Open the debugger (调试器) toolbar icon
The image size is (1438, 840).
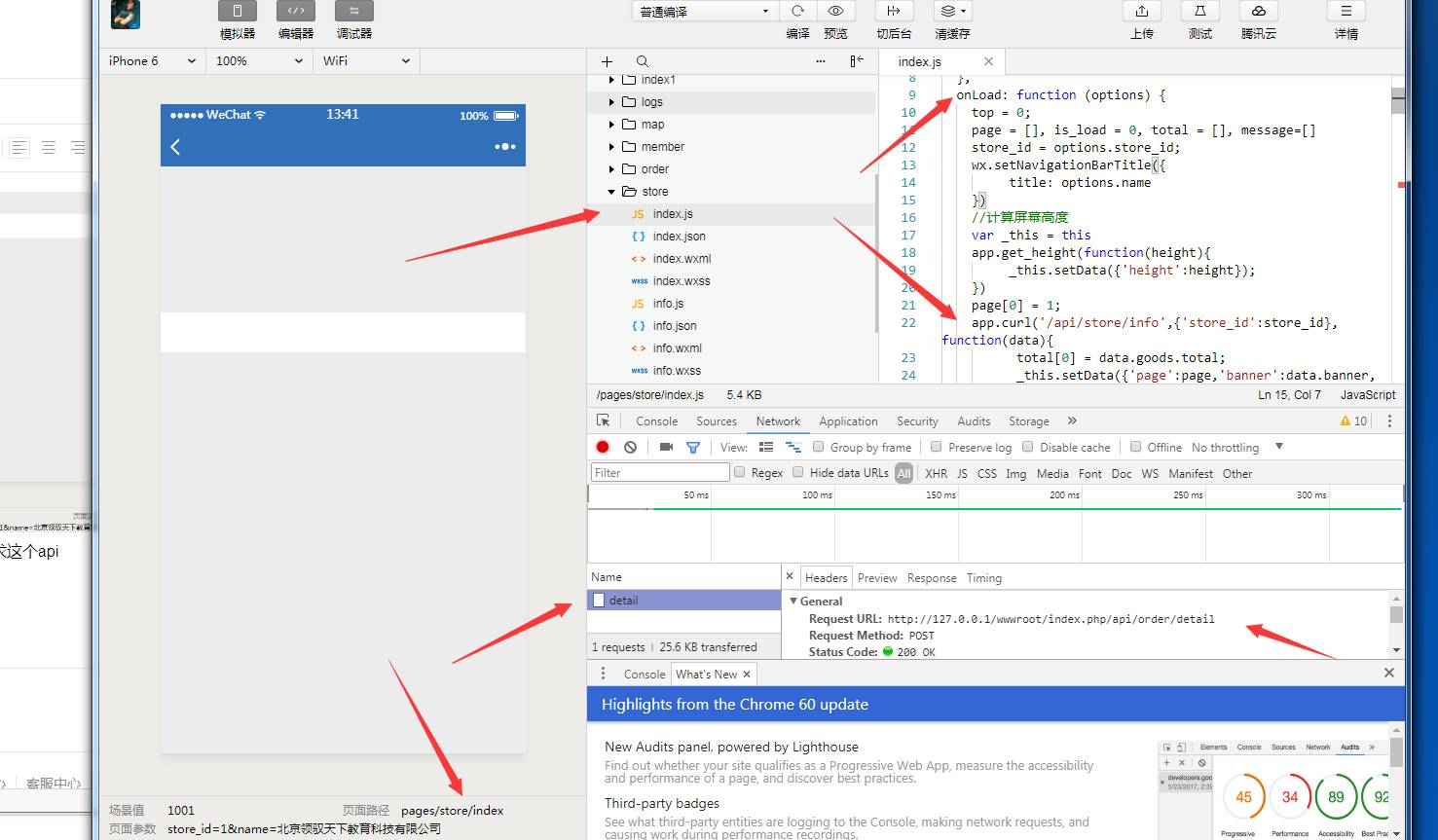(x=353, y=12)
